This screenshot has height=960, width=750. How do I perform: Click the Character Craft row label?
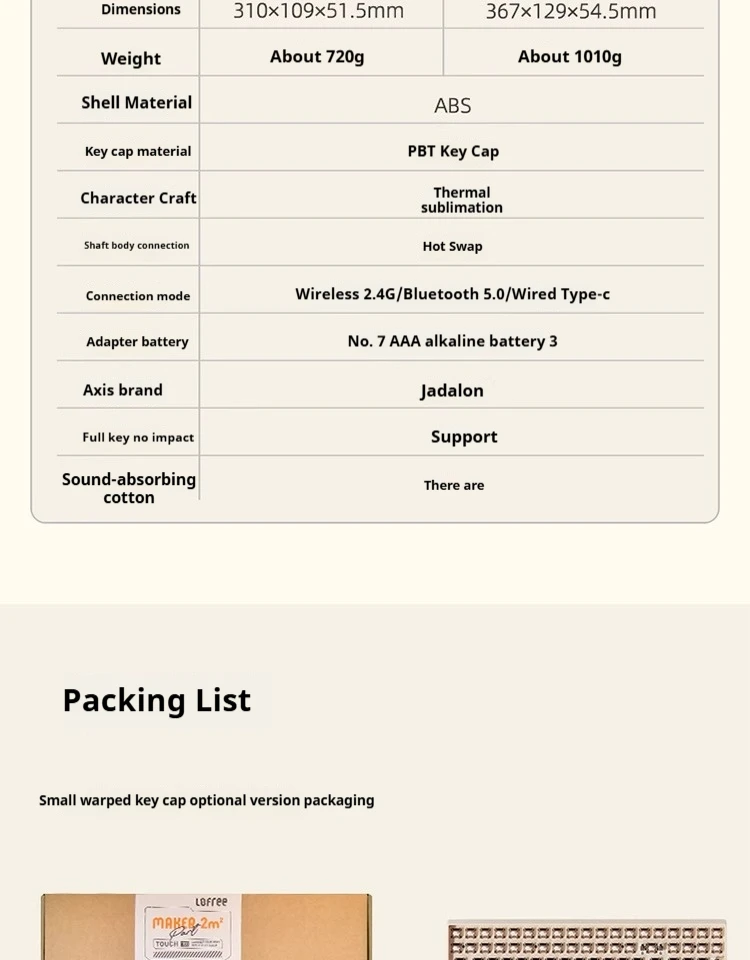(x=138, y=198)
